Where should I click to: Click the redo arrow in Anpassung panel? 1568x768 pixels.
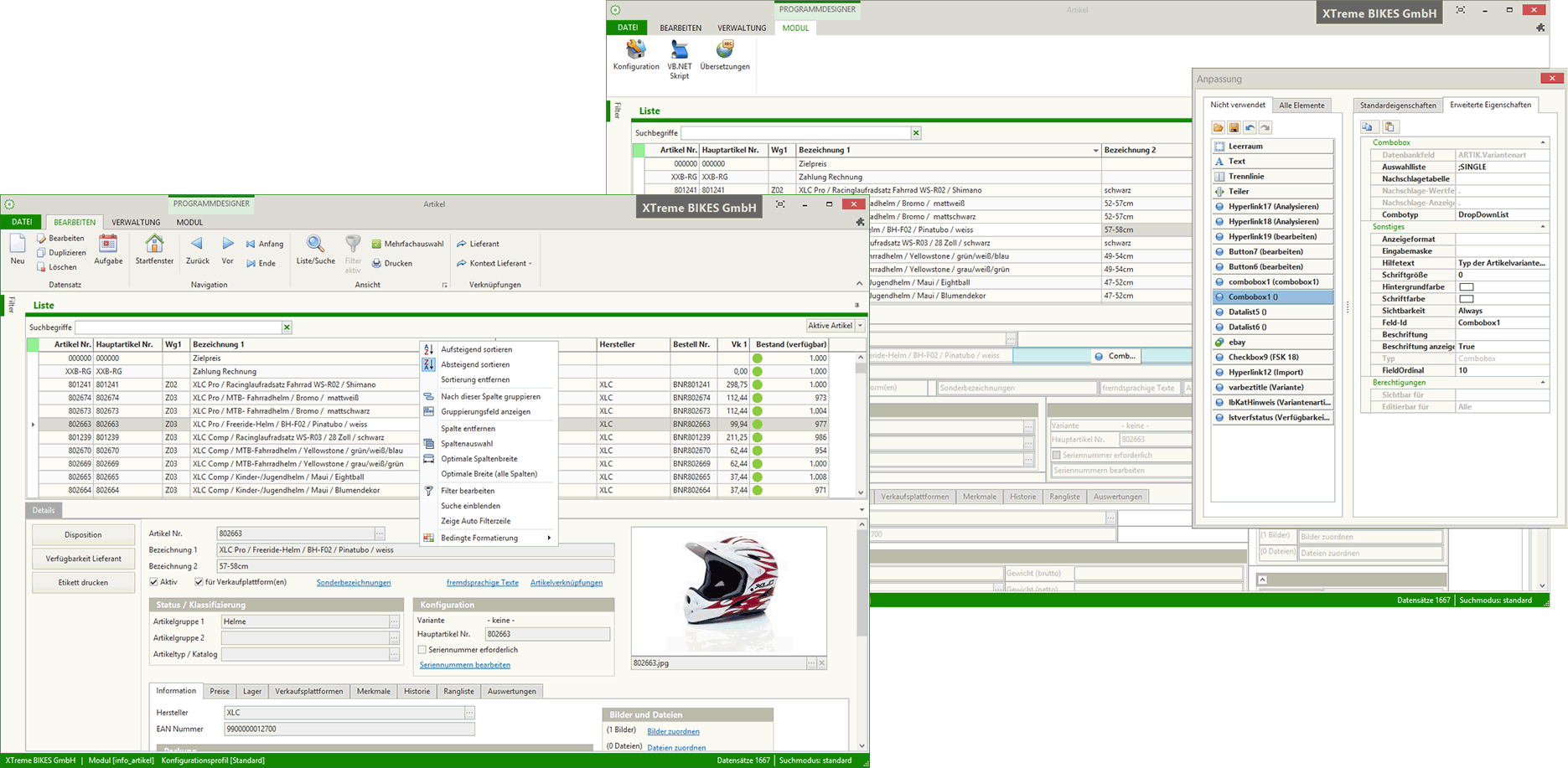point(1265,127)
